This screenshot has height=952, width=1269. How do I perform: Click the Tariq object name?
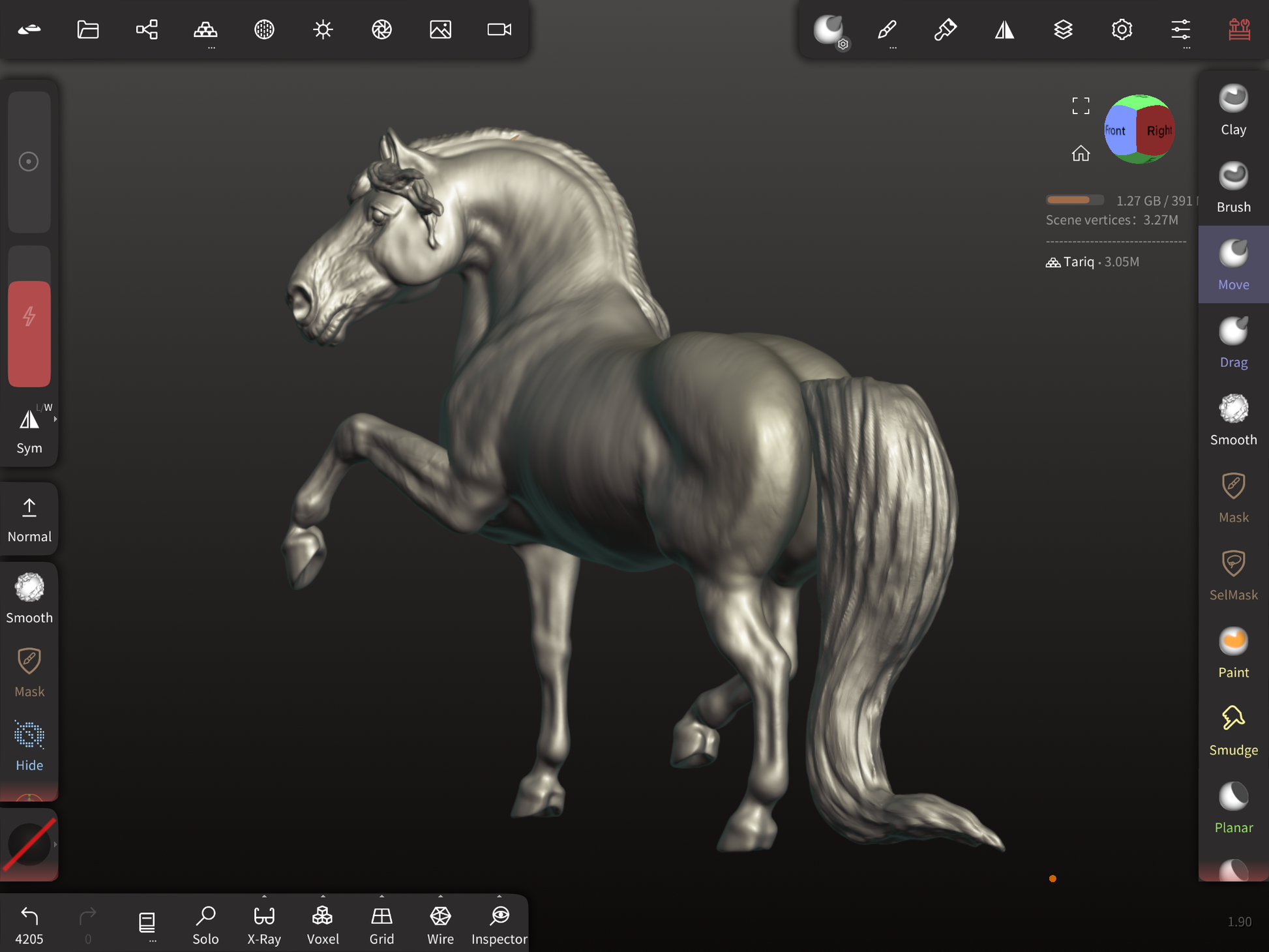pyautogui.click(x=1079, y=261)
